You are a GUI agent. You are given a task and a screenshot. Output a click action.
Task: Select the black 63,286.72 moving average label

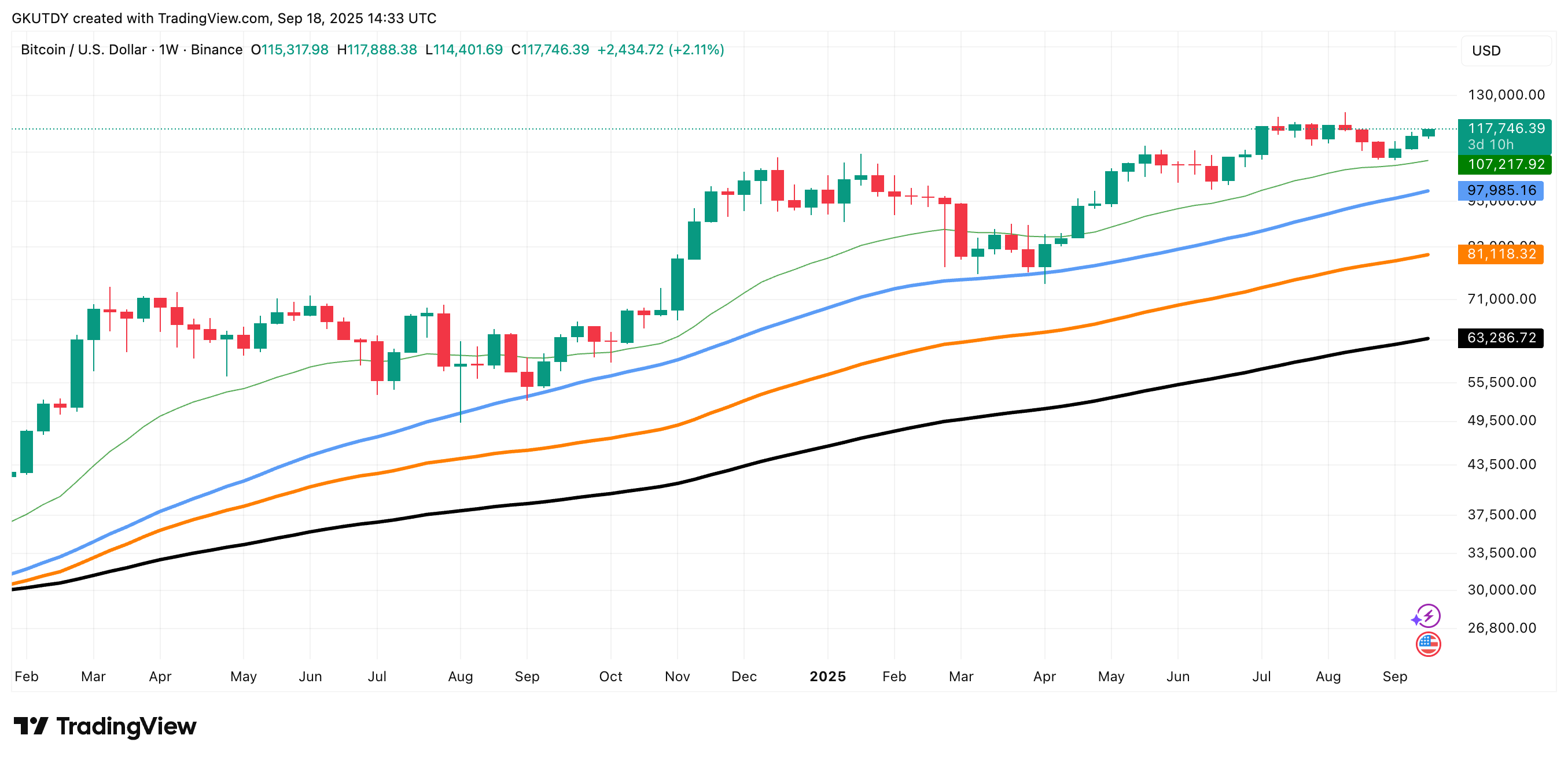coord(1500,338)
